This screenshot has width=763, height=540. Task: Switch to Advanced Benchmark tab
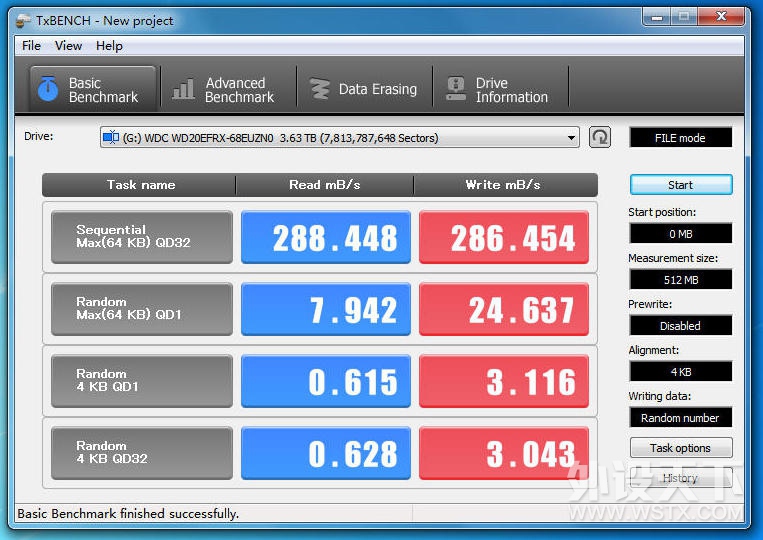coord(228,90)
